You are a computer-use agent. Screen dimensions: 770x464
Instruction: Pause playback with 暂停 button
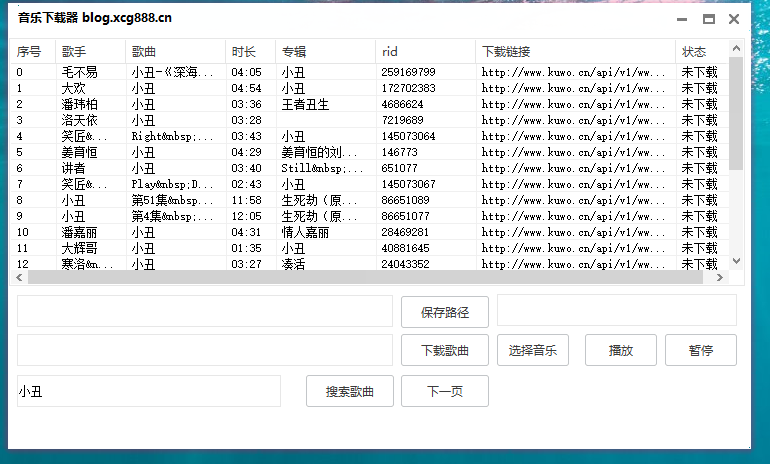(x=701, y=350)
